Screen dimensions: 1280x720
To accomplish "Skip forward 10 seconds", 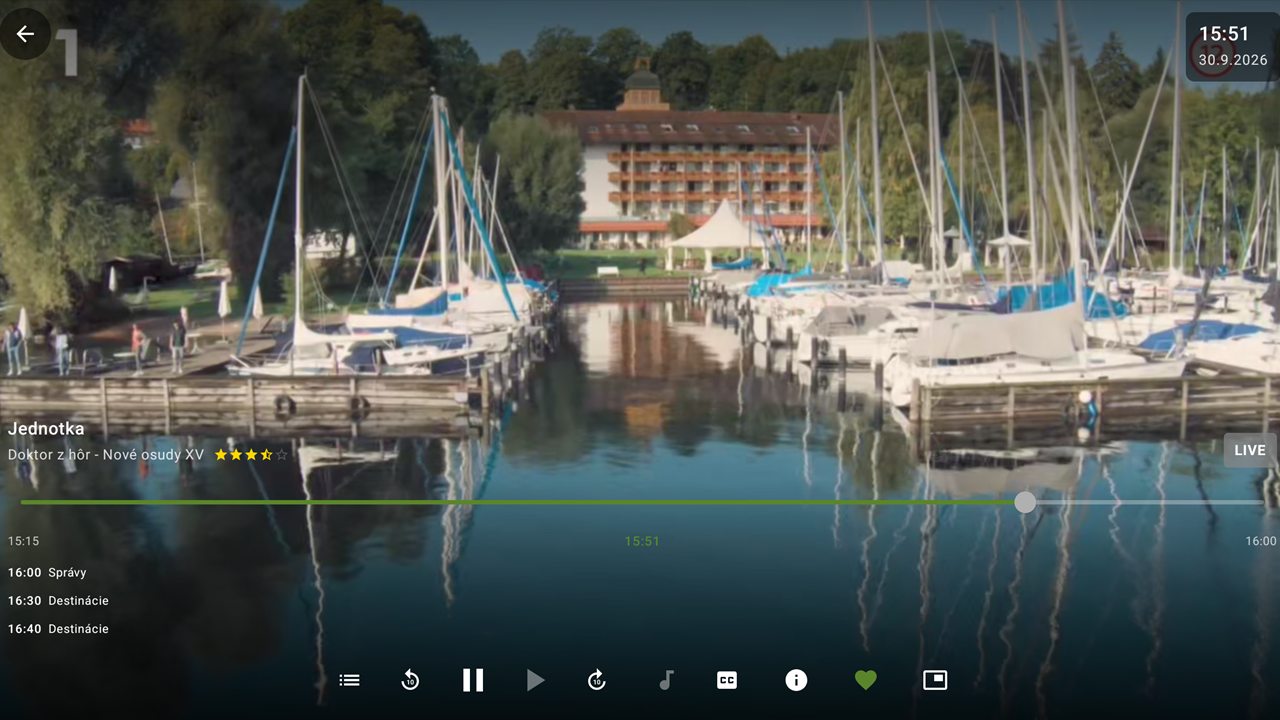I will 597,680.
